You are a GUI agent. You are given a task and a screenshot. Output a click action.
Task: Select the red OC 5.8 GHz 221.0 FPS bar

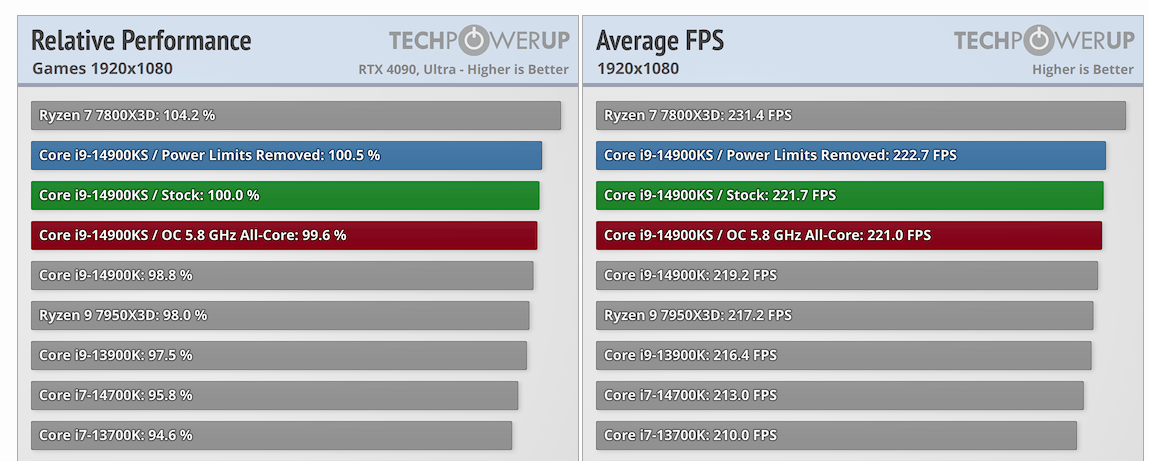pyautogui.click(x=849, y=235)
